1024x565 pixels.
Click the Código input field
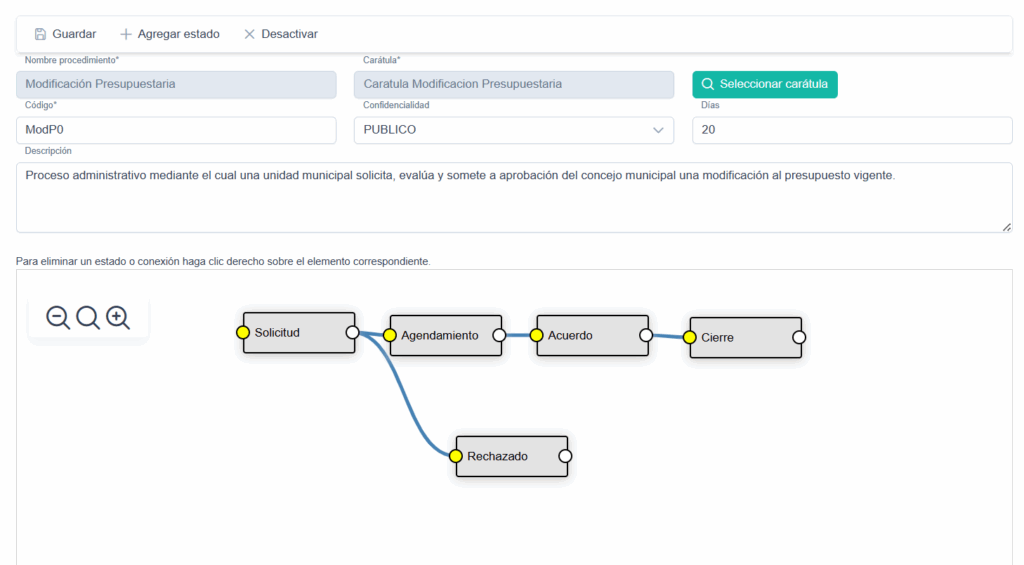[176, 130]
